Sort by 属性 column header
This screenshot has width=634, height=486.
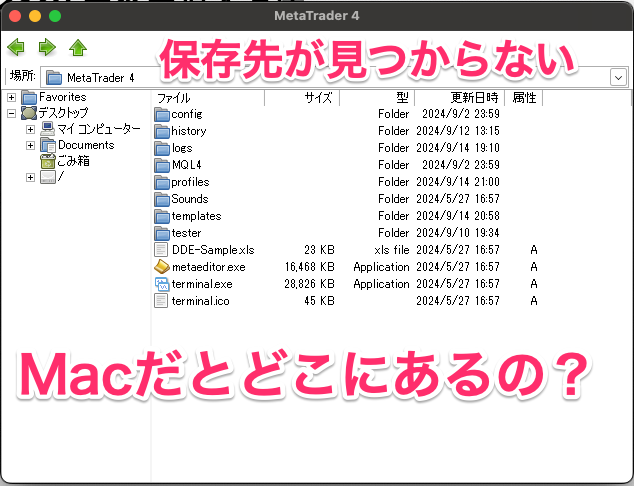tap(524, 98)
